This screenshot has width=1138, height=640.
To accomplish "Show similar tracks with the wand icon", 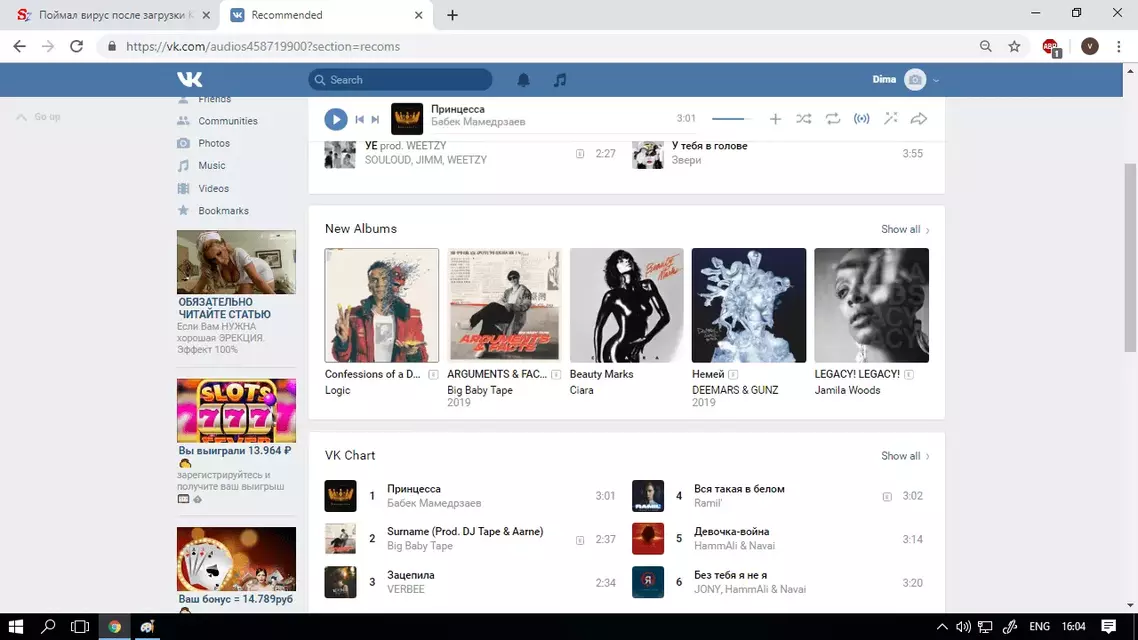I will (891, 118).
